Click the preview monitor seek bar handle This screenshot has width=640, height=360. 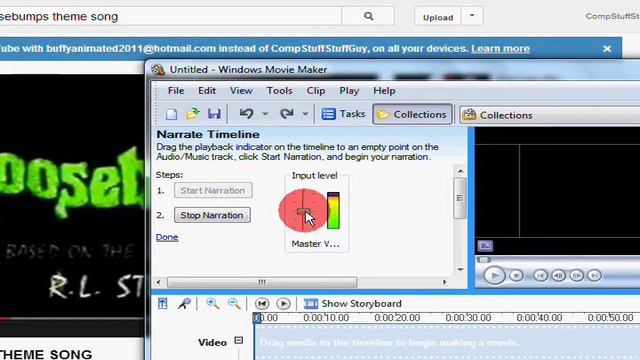click(484, 260)
